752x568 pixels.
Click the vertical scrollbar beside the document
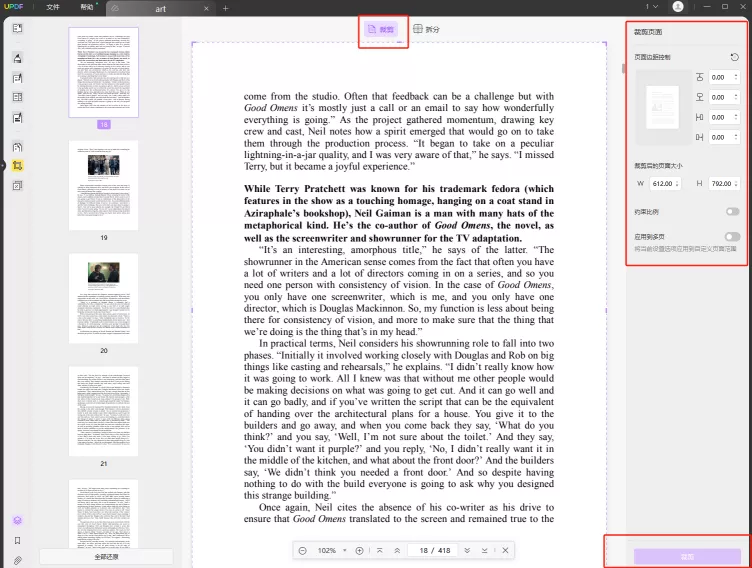(623, 69)
